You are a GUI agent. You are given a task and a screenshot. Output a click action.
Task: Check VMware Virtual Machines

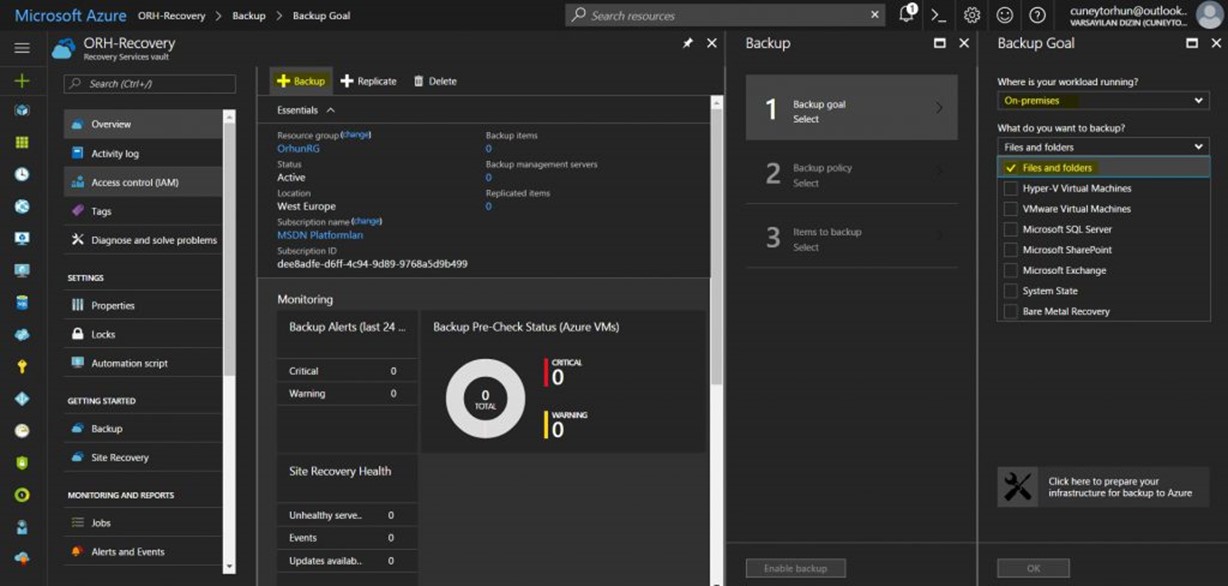[1011, 209]
